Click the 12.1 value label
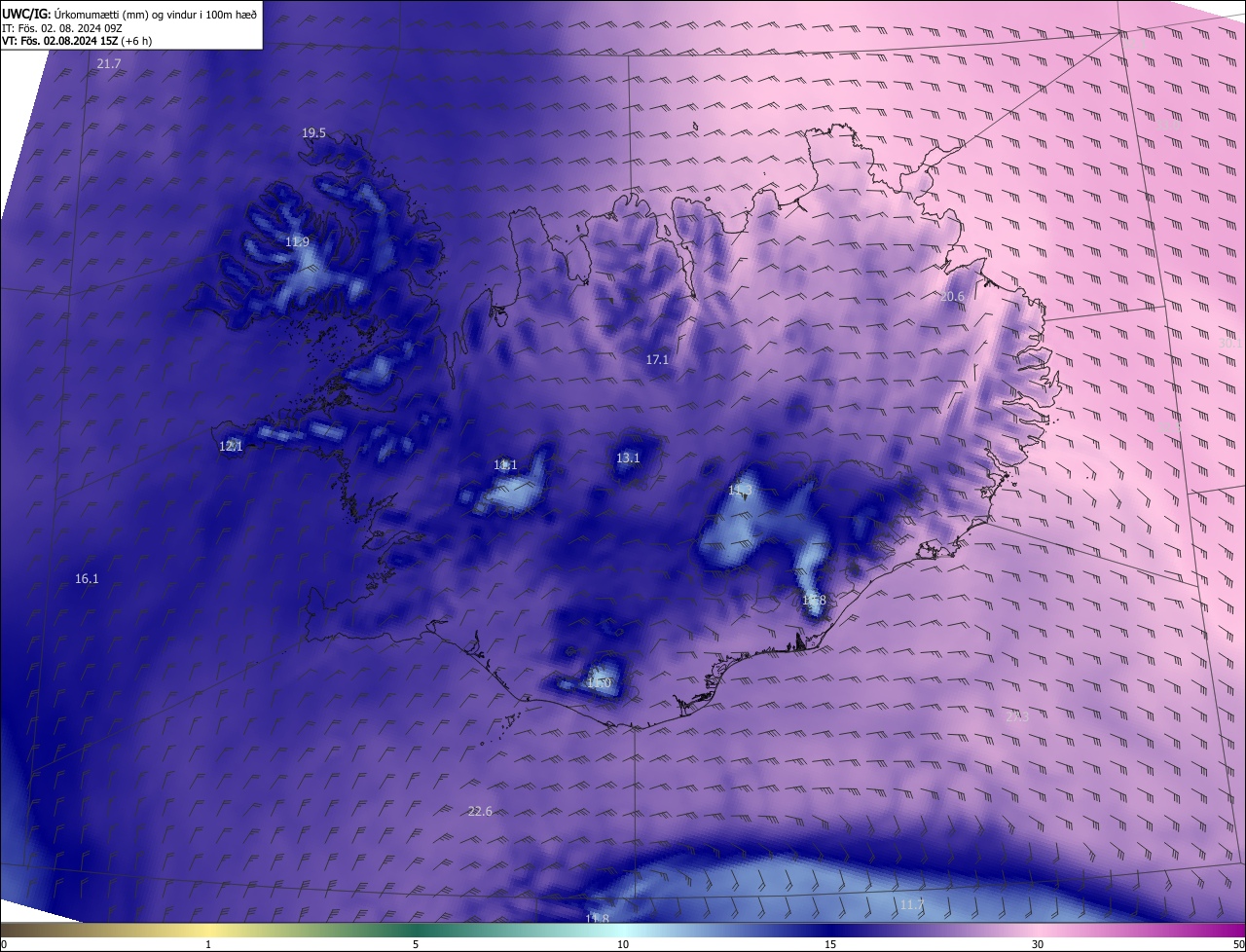 tap(231, 446)
